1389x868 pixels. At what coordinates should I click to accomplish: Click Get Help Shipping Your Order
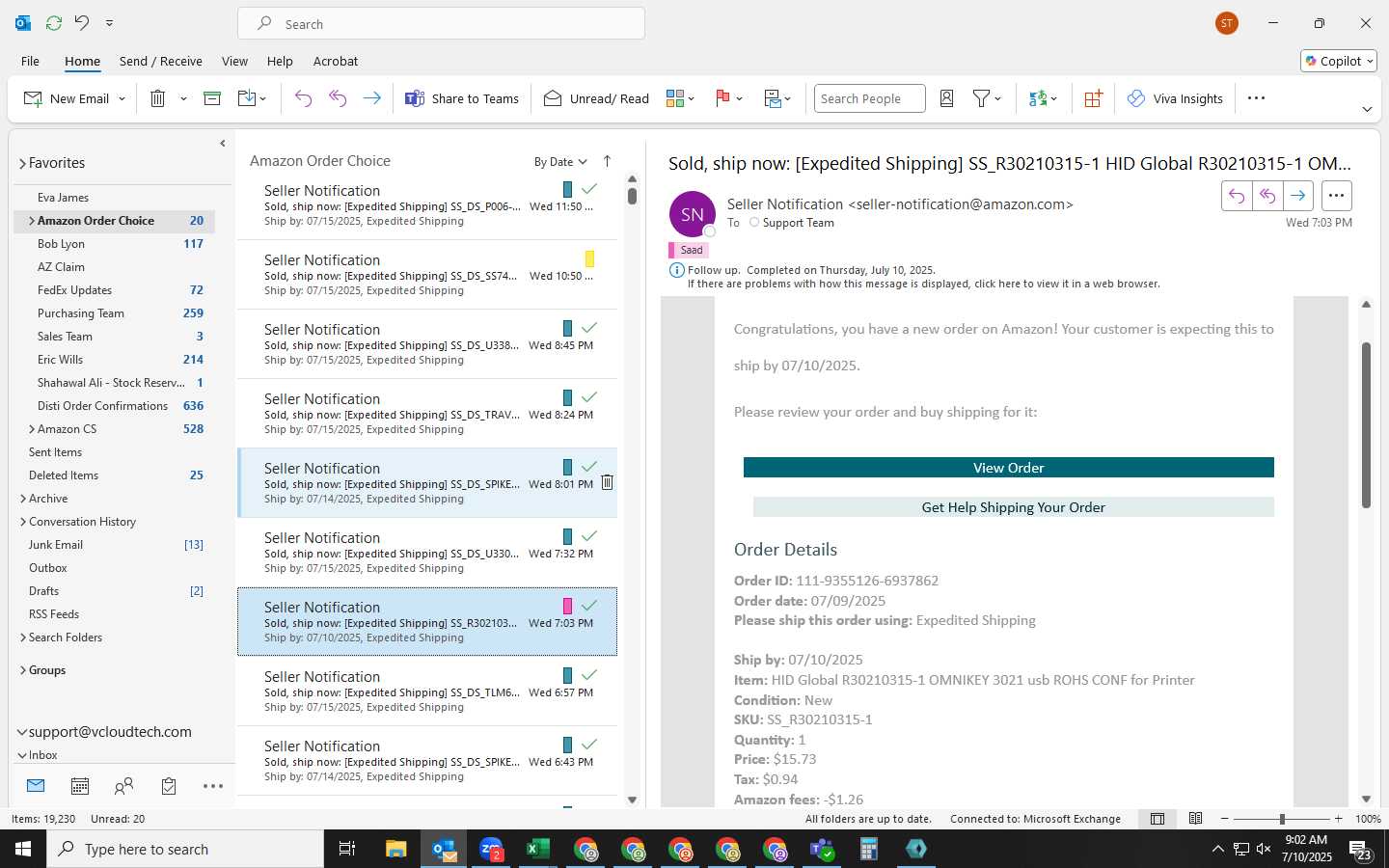click(x=1014, y=507)
